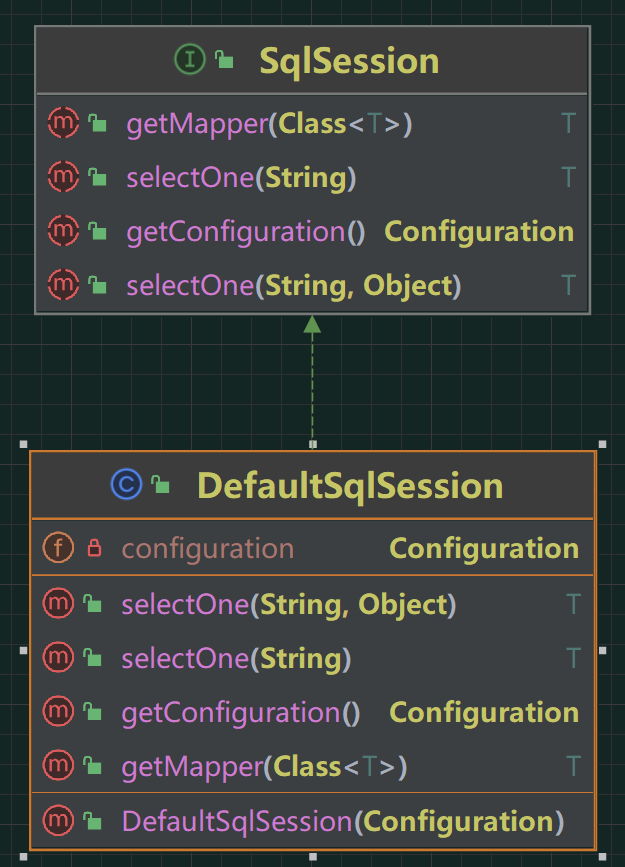Click the field icon next to configuration

[58, 548]
